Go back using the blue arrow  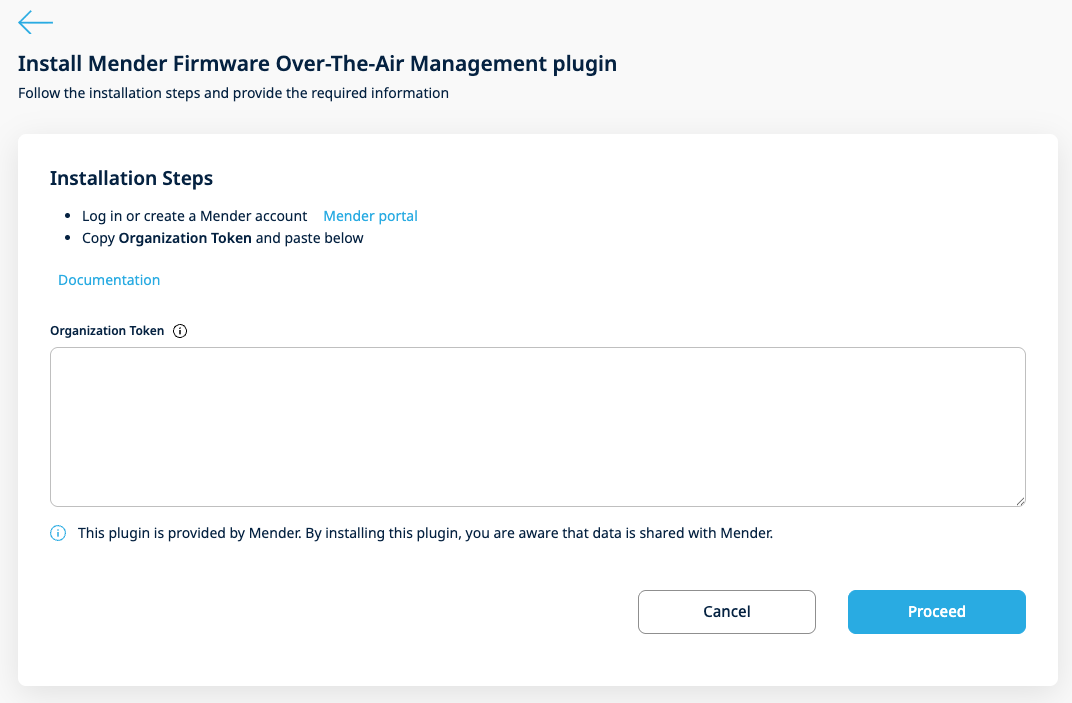tap(36, 22)
